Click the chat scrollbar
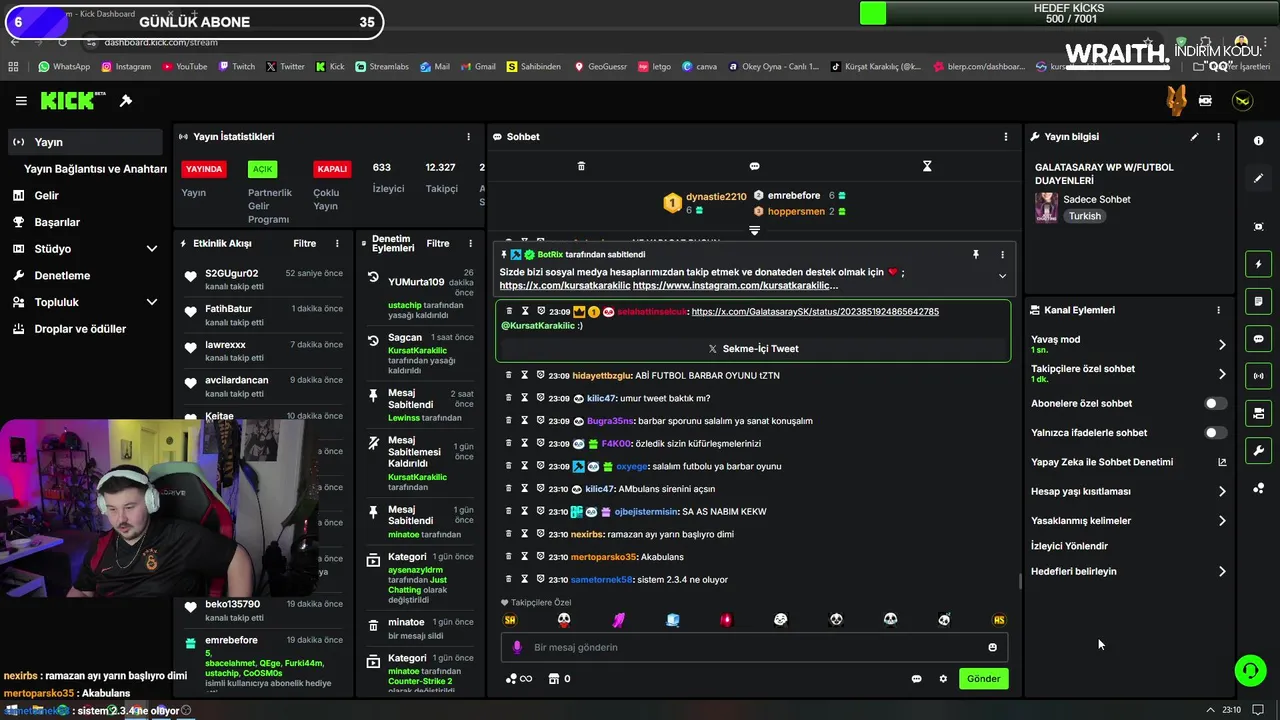1280x720 pixels. 1019,581
